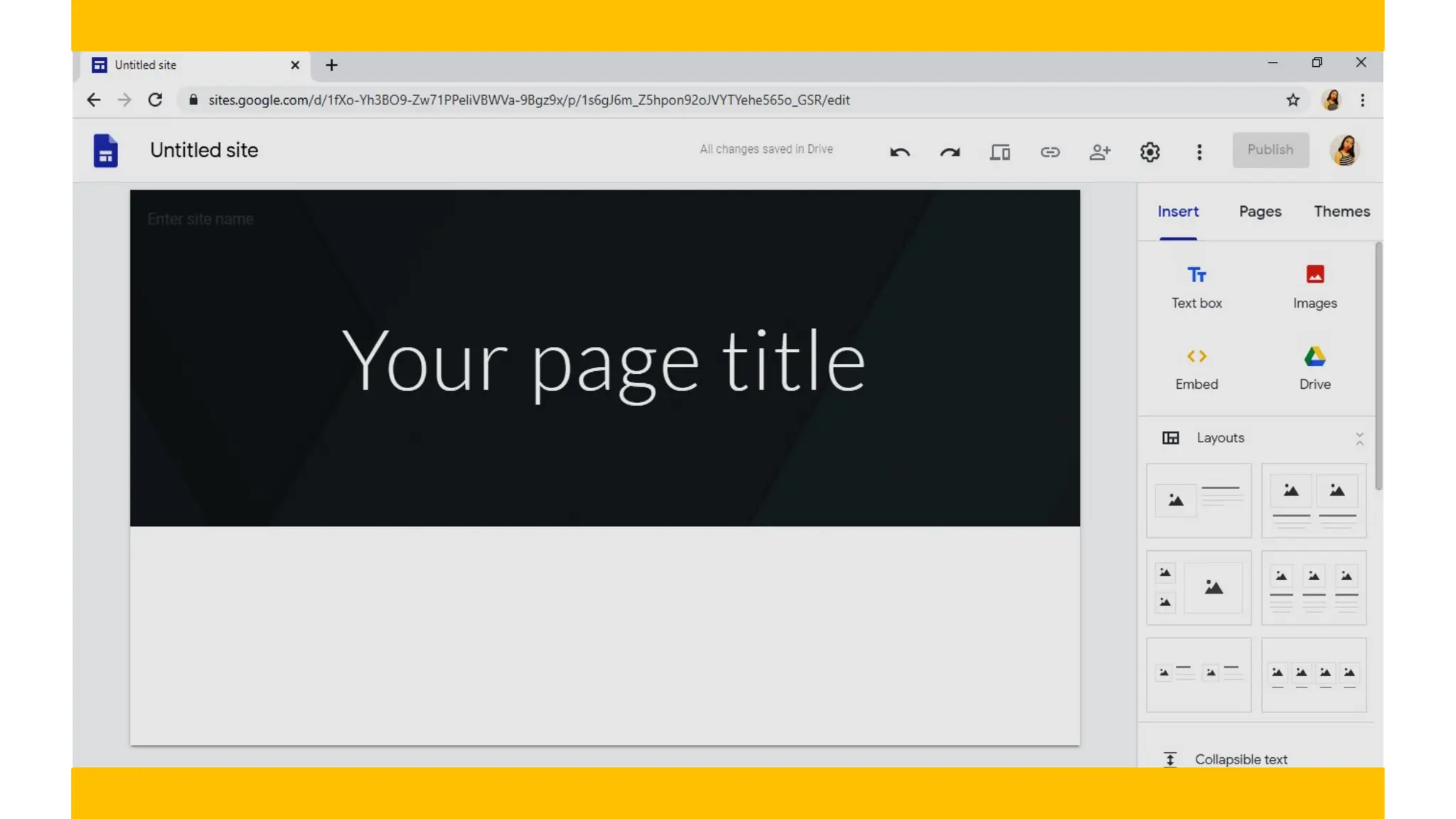Open the Chrome three-dot menu

point(1362,100)
